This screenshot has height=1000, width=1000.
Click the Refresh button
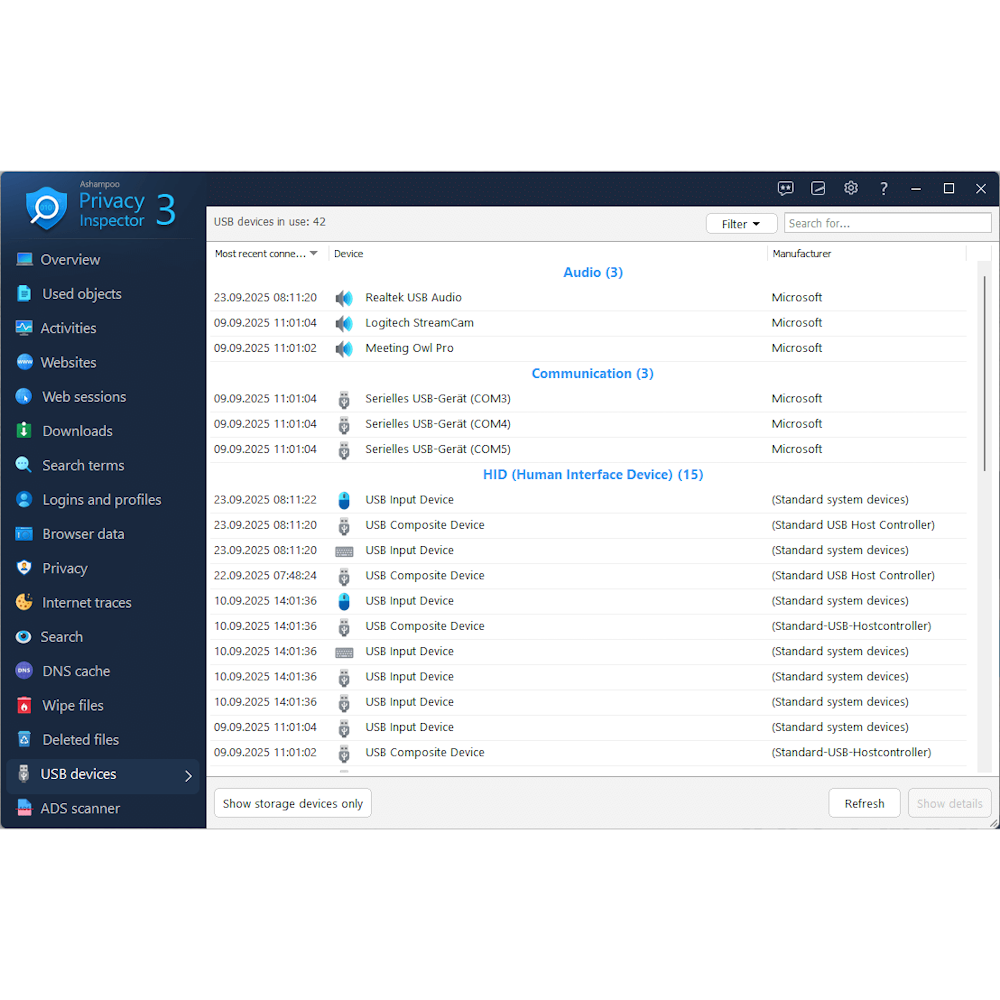coord(864,803)
